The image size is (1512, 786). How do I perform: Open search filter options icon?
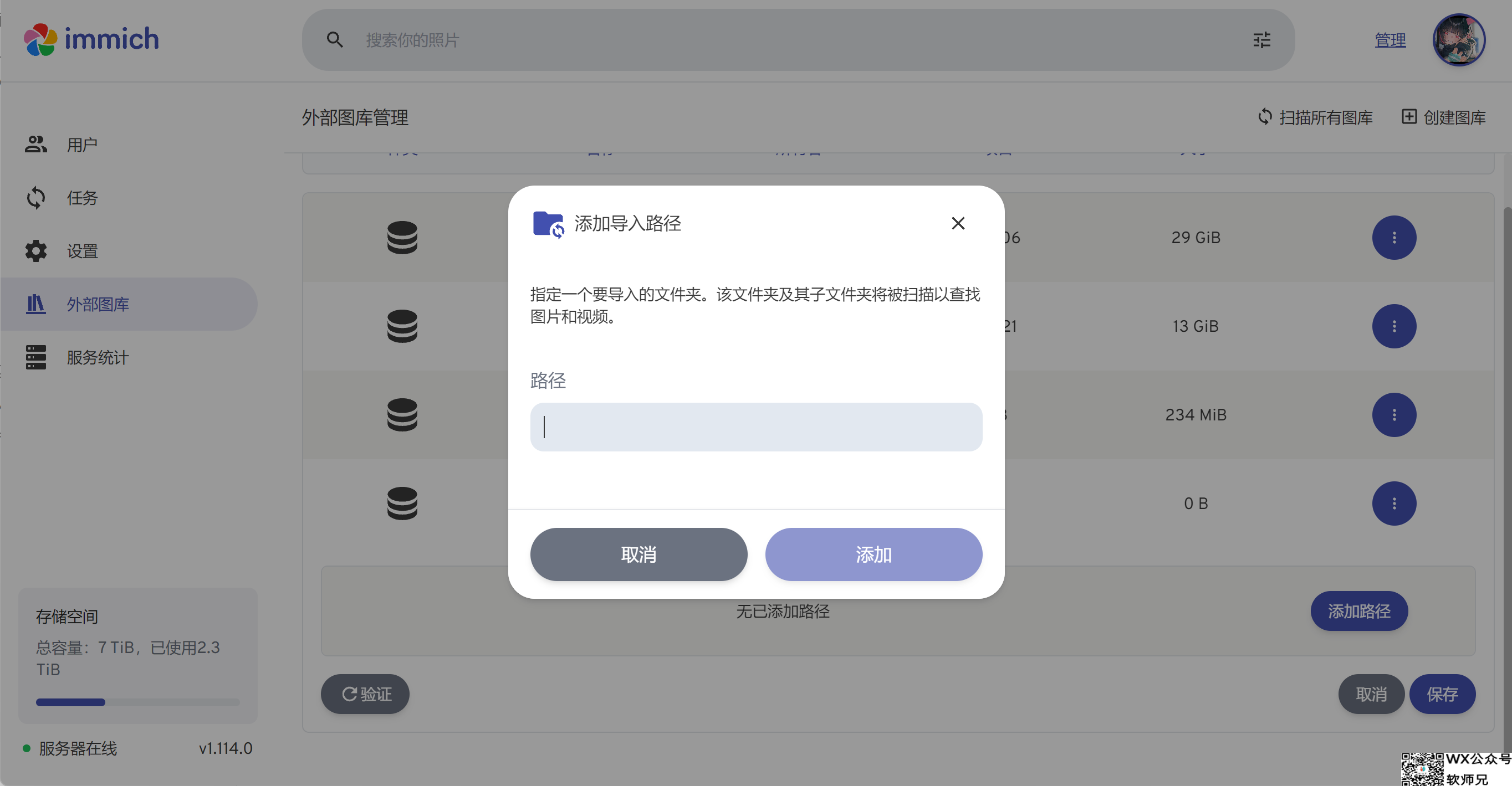(1261, 40)
